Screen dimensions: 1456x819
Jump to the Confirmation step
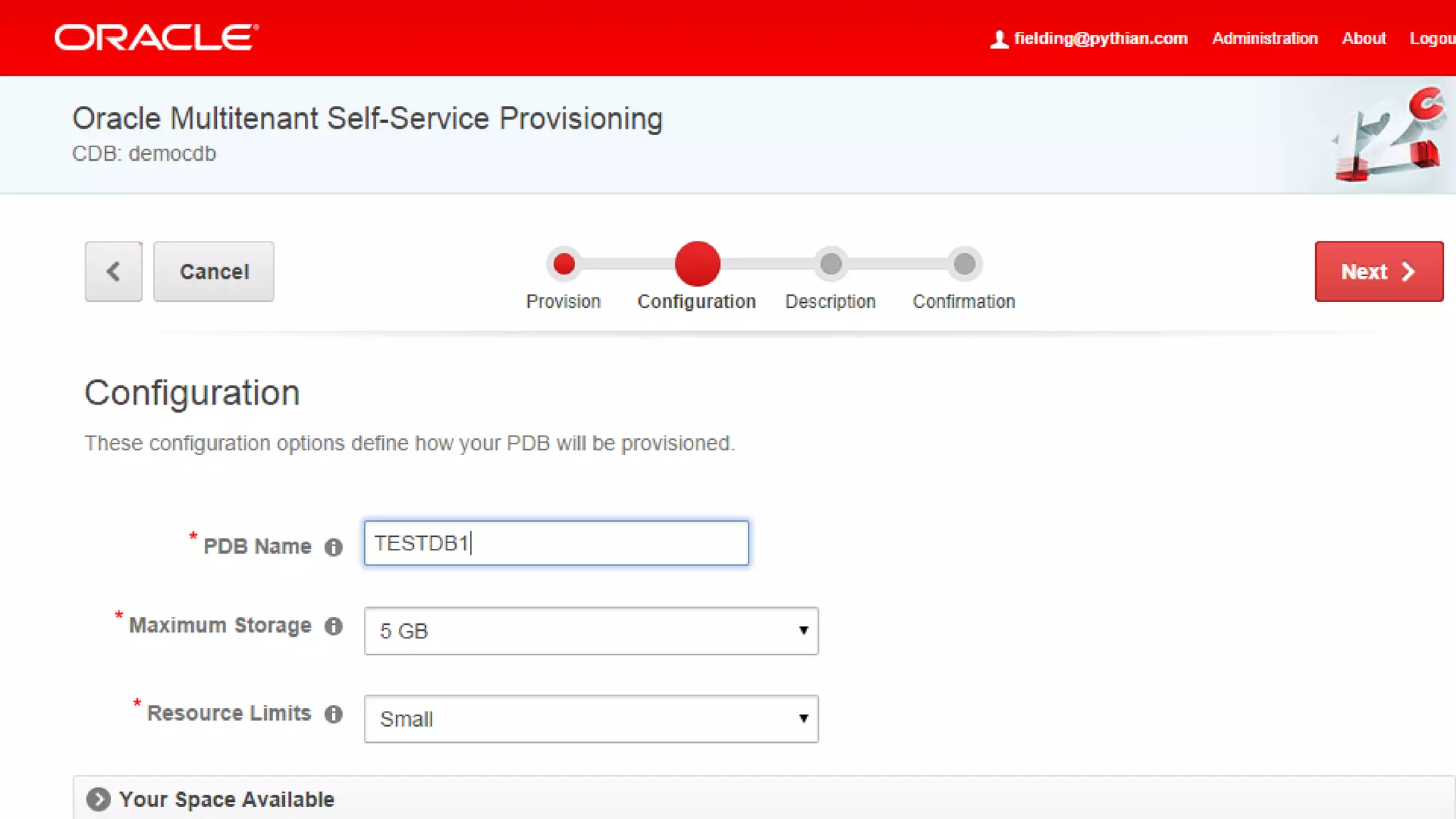pos(964,264)
